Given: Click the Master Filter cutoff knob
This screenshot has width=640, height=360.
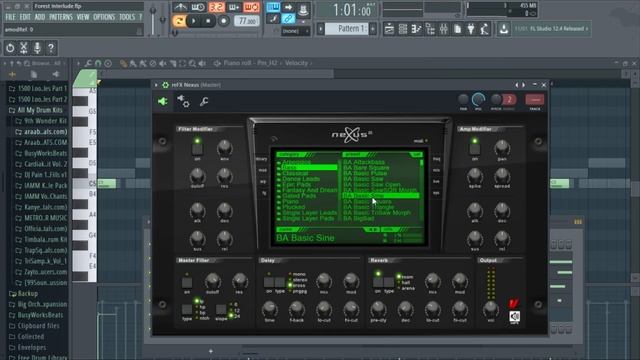Looking at the screenshot, I should (x=213, y=281).
